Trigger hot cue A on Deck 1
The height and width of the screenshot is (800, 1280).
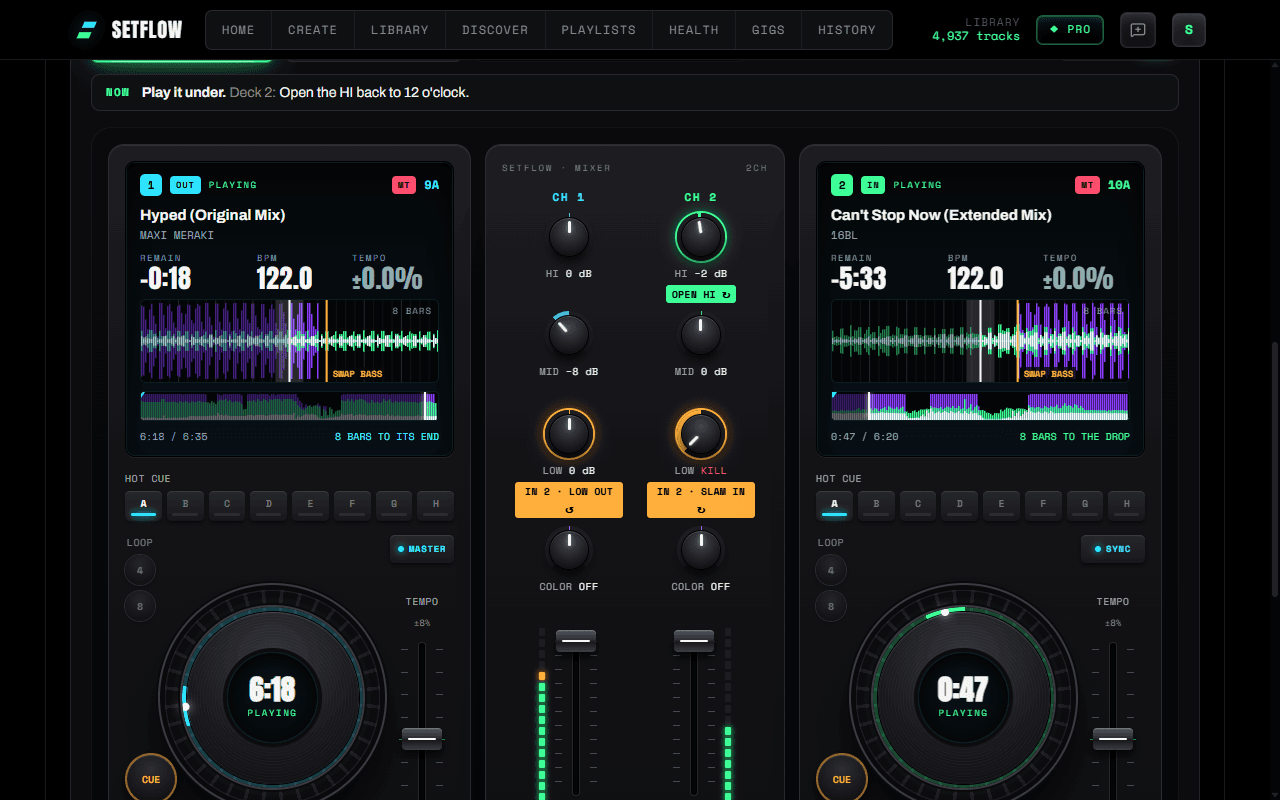pyautogui.click(x=143, y=506)
